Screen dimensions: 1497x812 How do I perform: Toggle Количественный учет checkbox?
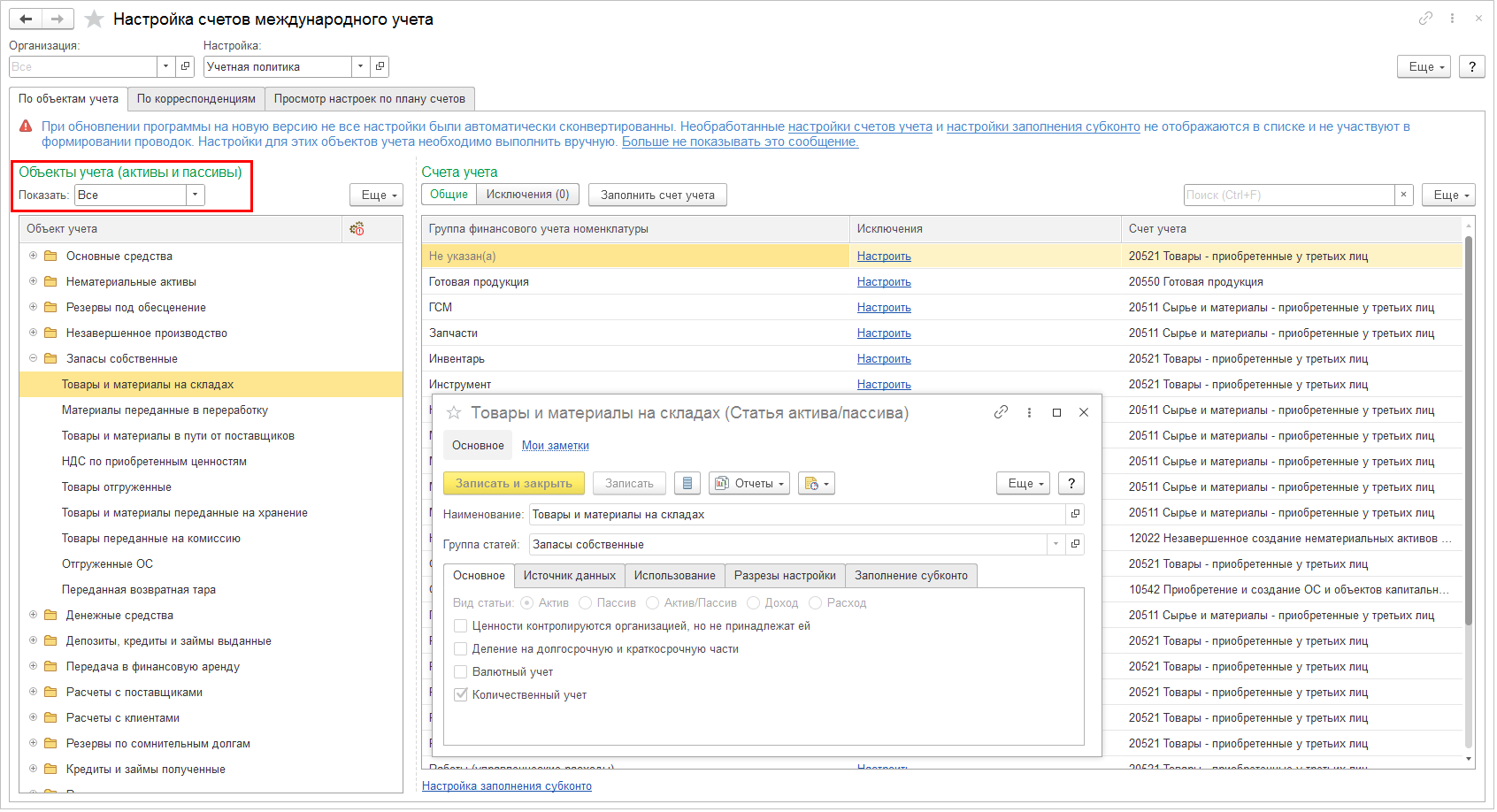(460, 695)
